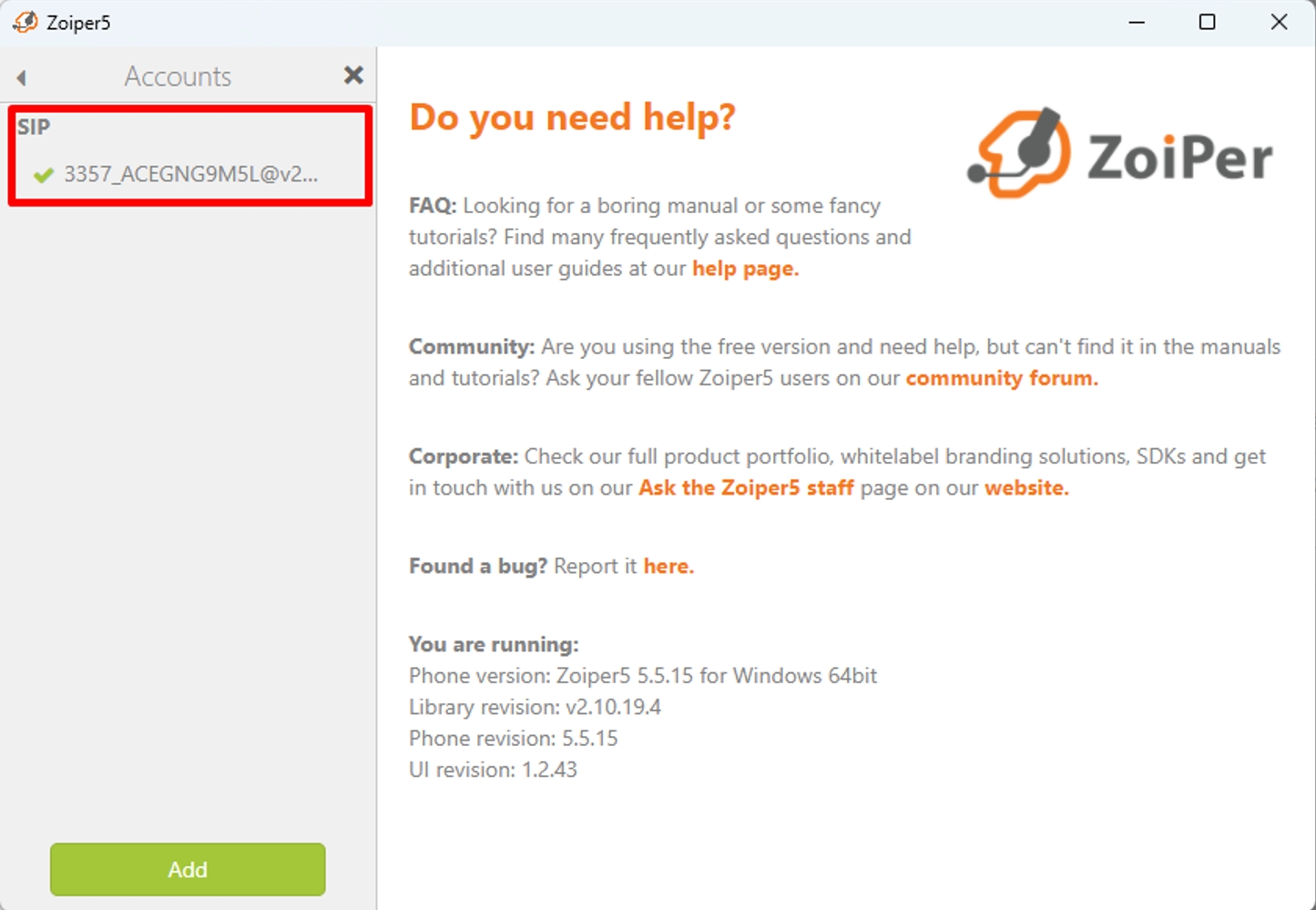Open the help page link
Viewport: 1316px width, 910px height.
[745, 269]
